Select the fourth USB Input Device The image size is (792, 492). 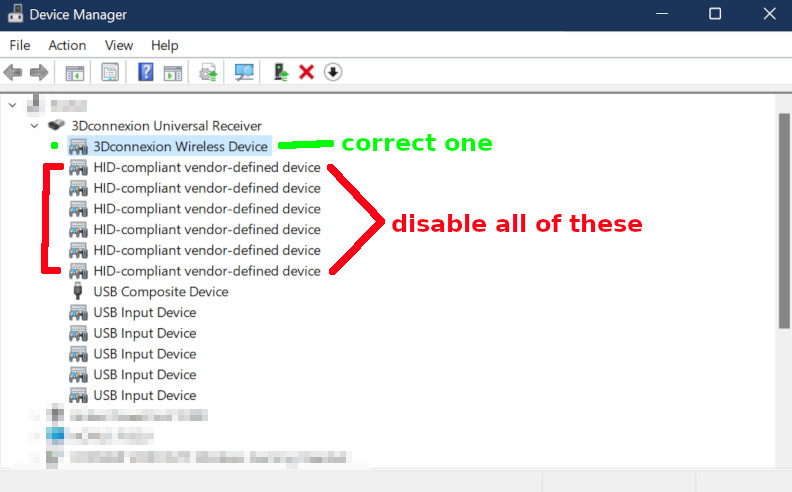[x=144, y=374]
